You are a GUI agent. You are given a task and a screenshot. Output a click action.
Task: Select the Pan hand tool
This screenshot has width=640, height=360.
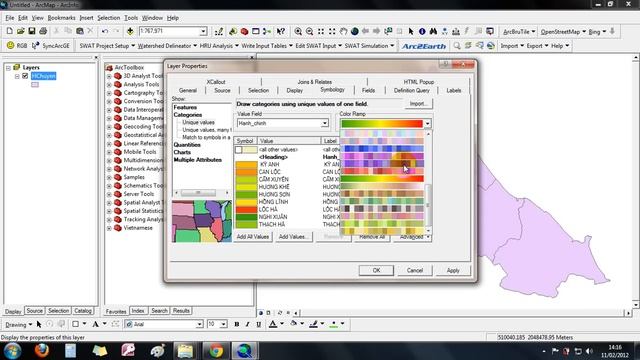pos(343,31)
